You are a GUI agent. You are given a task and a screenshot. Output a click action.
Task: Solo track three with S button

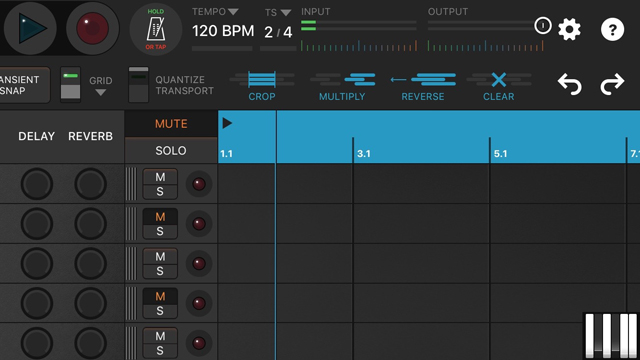pos(160,271)
